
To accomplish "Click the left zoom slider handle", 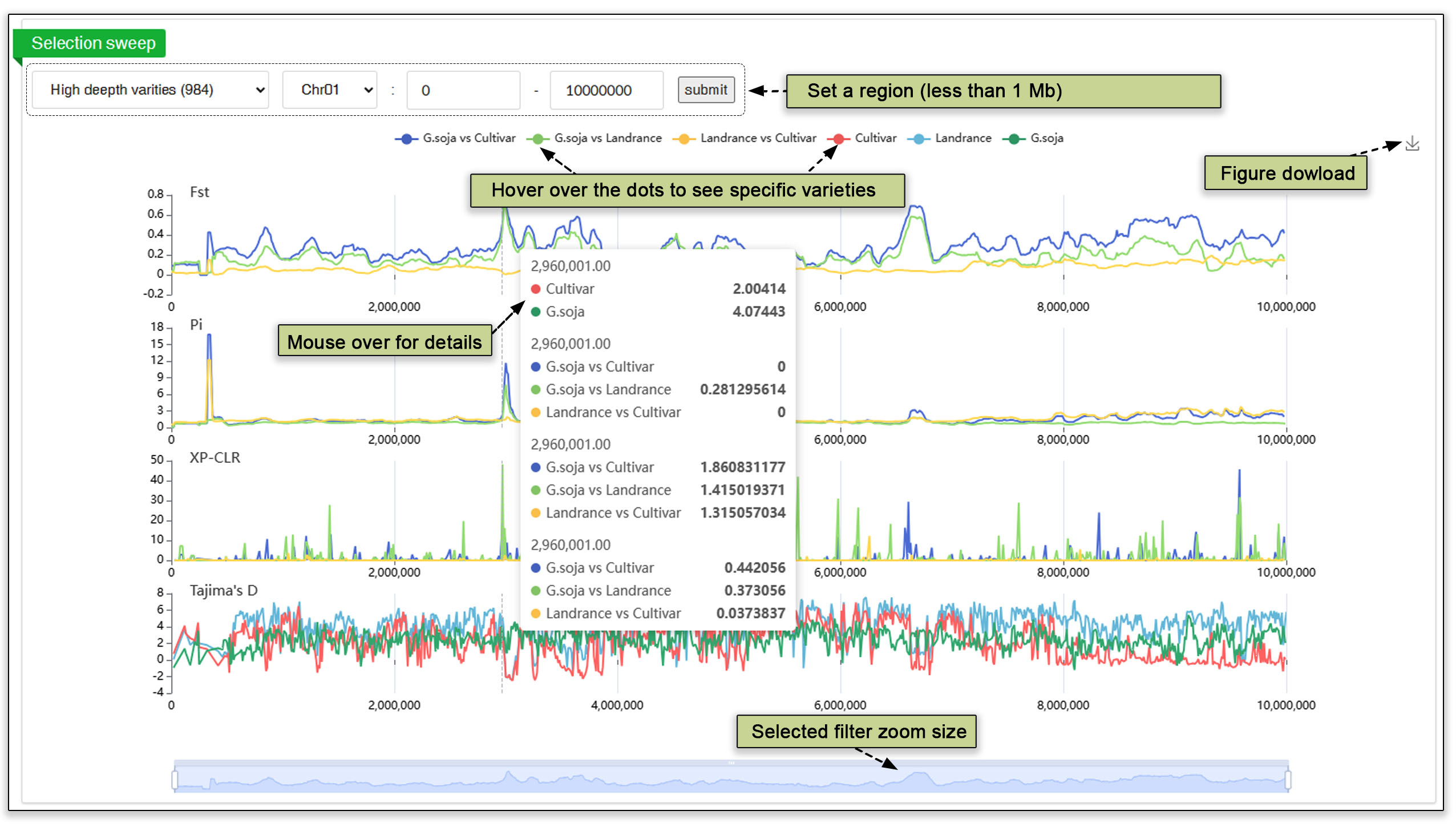I will pyautogui.click(x=175, y=780).
